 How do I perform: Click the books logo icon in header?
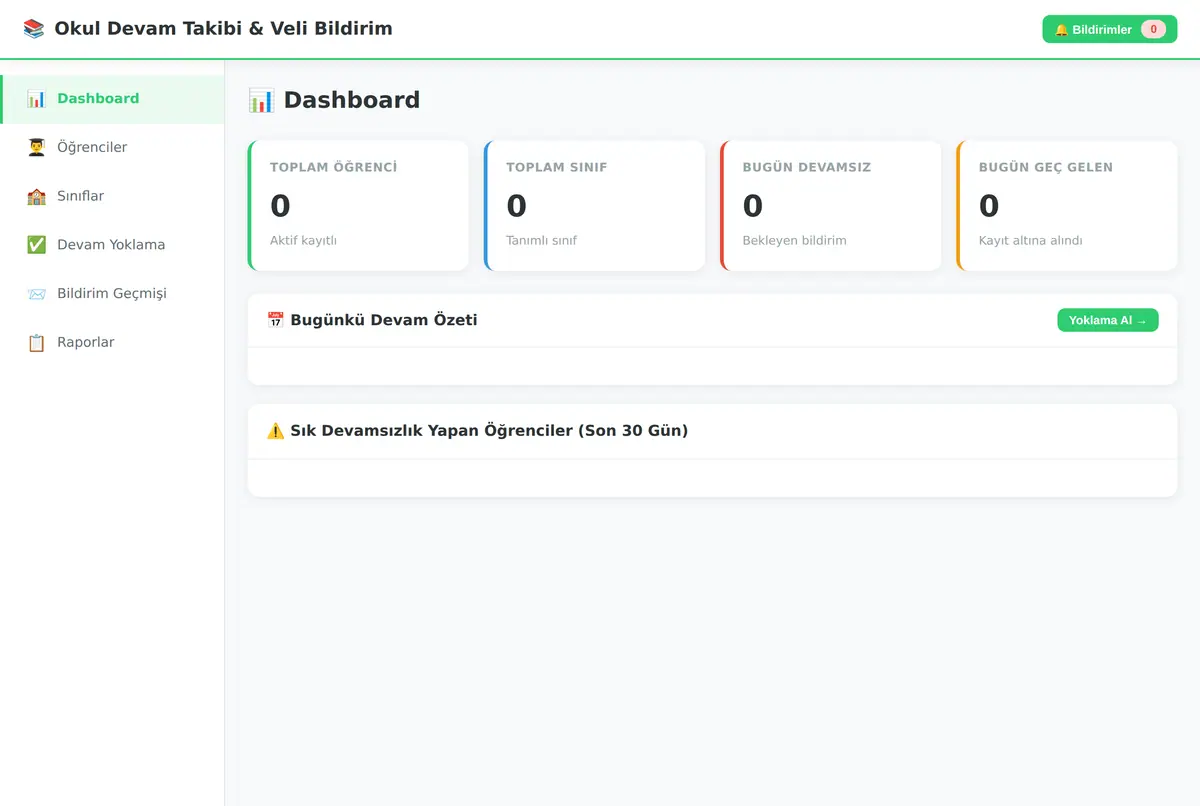[34, 29]
